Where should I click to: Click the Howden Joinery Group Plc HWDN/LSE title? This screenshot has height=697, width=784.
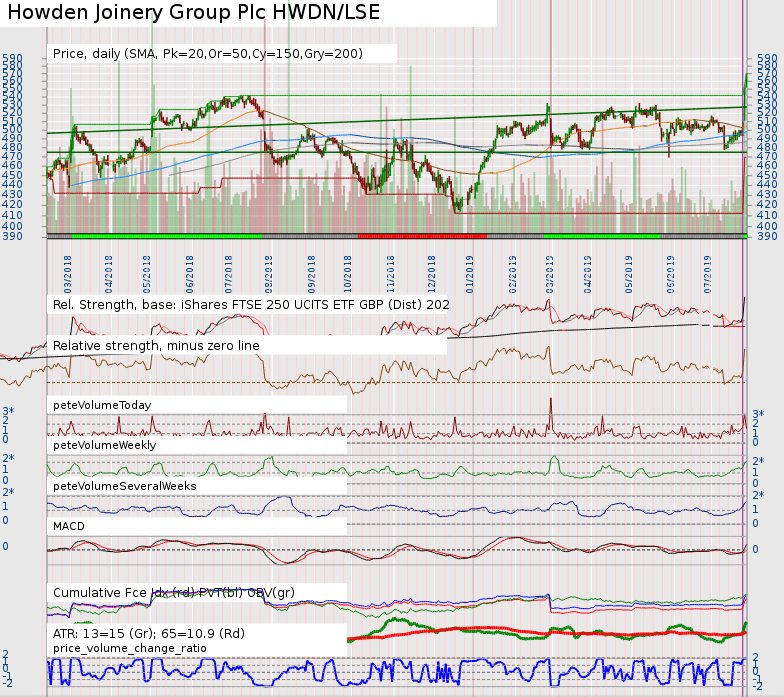(x=194, y=12)
